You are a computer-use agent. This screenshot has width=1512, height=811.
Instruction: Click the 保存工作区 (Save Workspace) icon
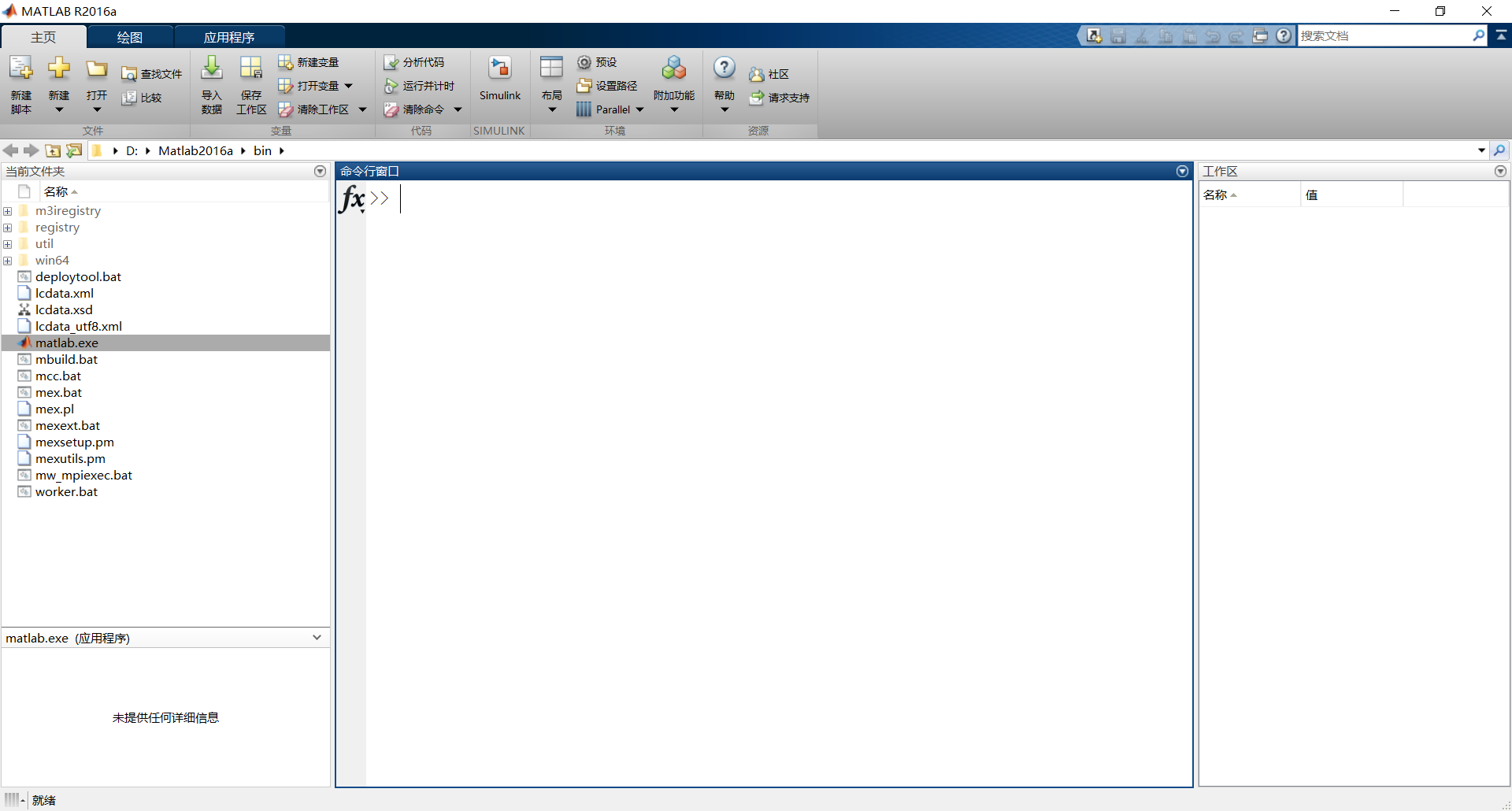251,69
